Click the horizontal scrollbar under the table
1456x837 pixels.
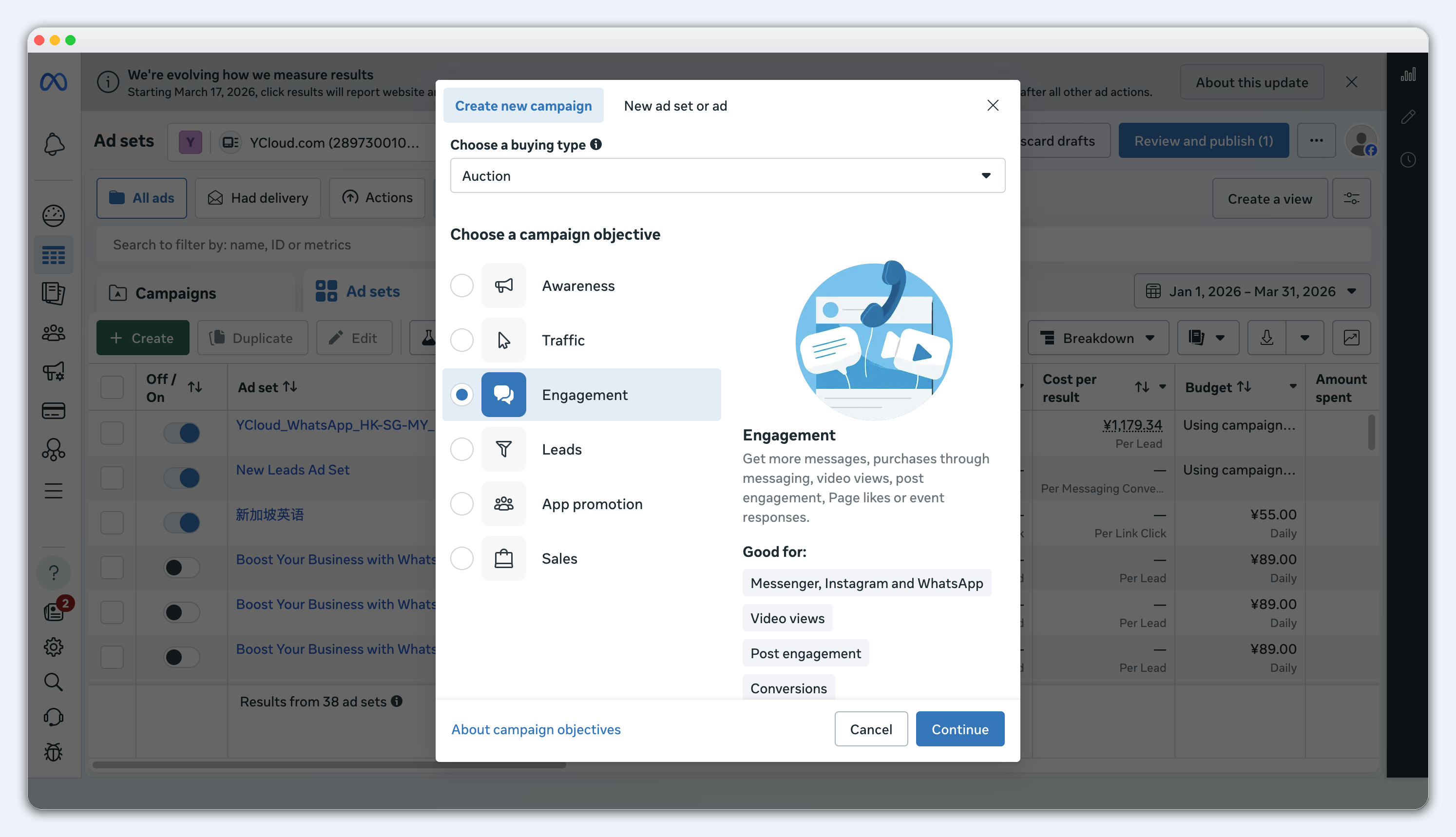pyautogui.click(x=329, y=764)
